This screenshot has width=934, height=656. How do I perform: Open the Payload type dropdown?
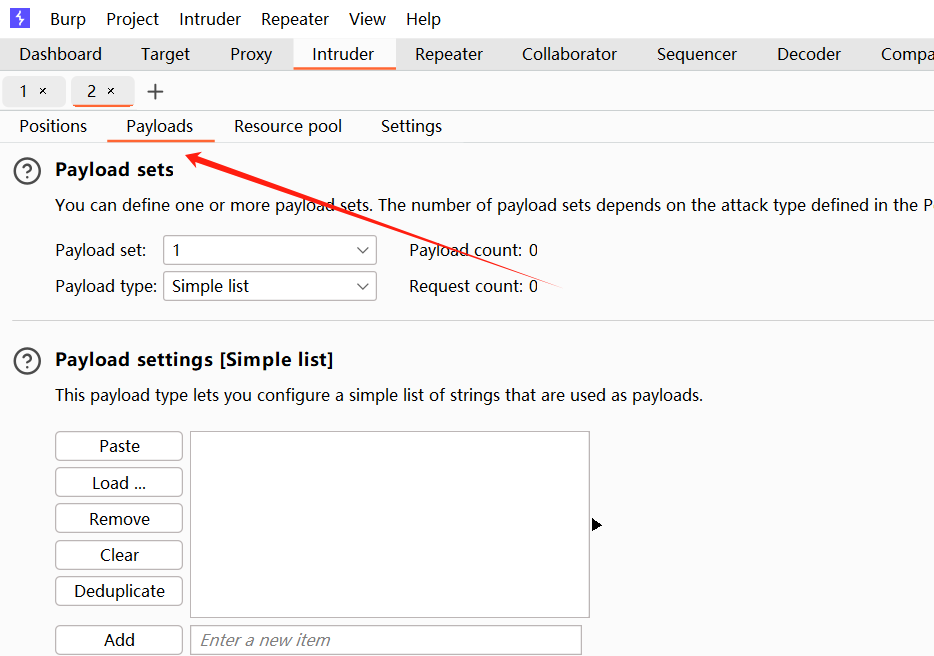tap(270, 287)
